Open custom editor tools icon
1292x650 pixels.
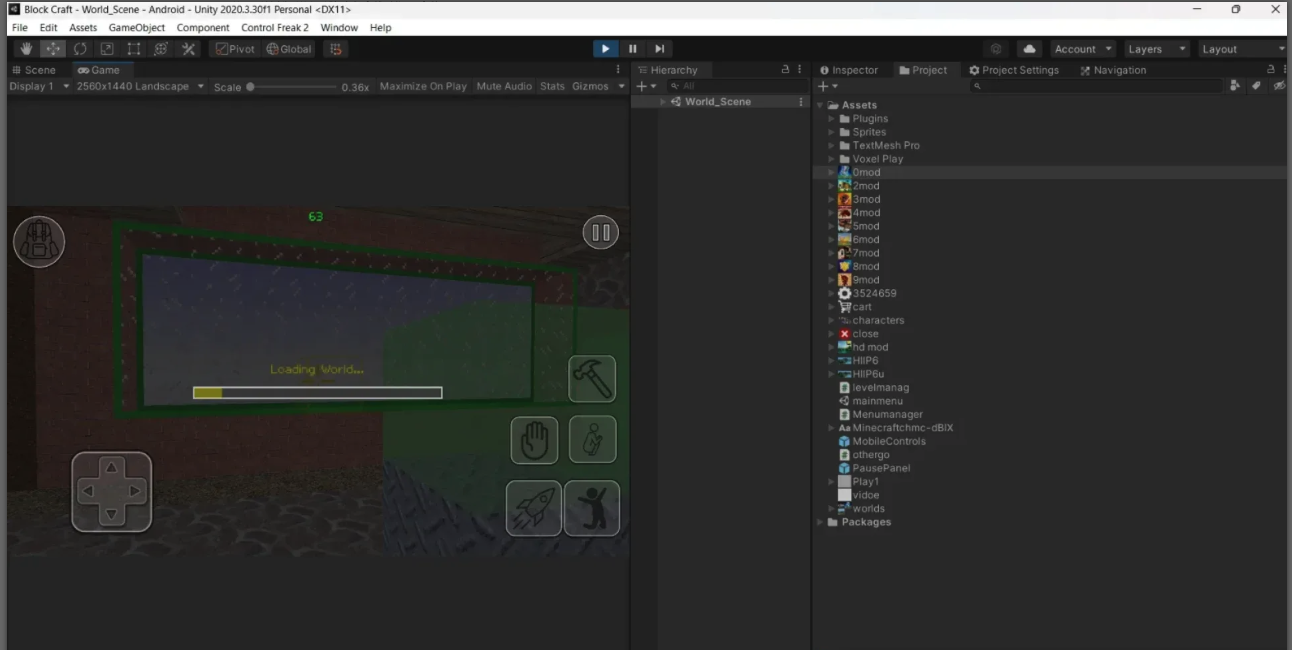click(188, 49)
